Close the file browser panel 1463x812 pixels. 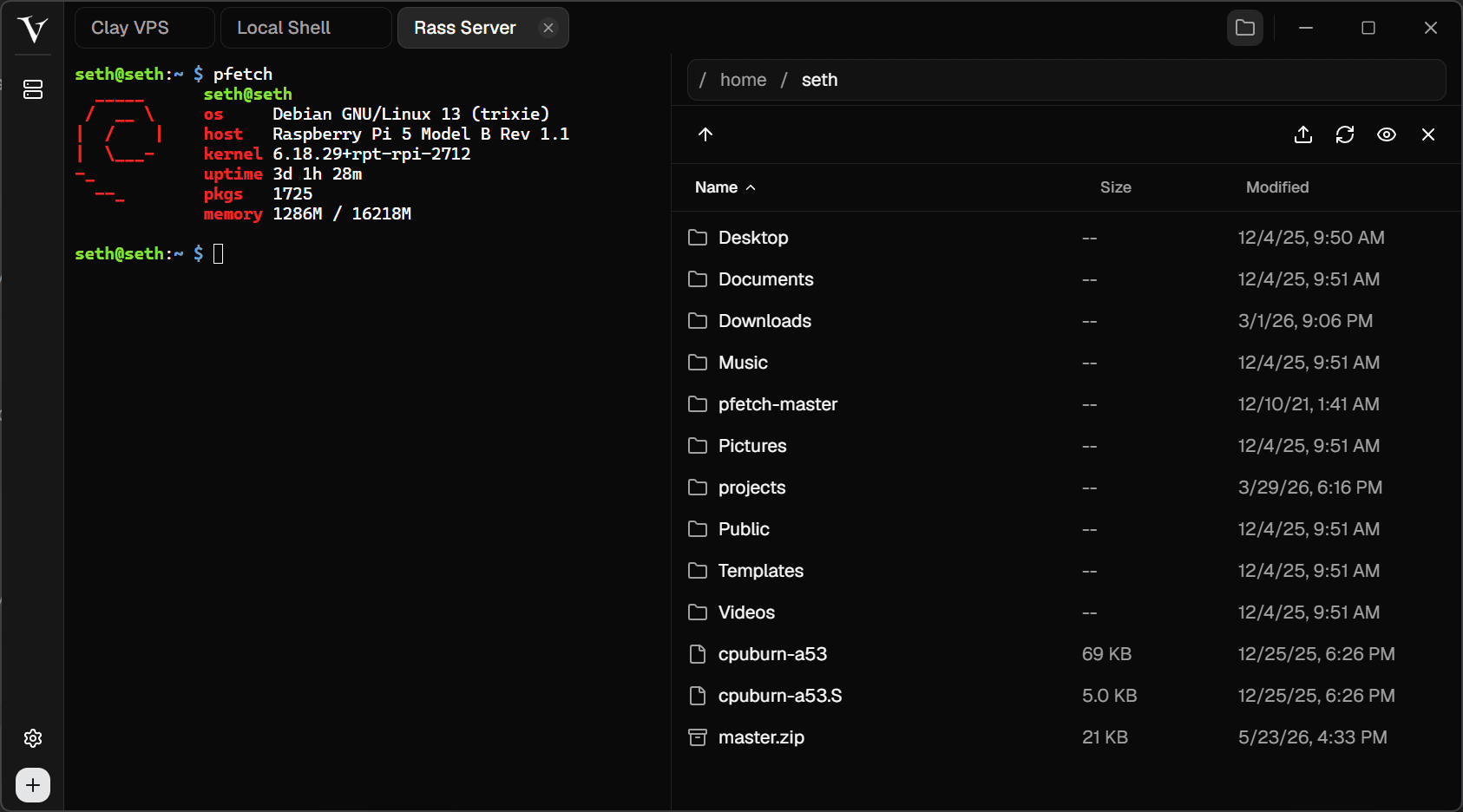(1428, 134)
